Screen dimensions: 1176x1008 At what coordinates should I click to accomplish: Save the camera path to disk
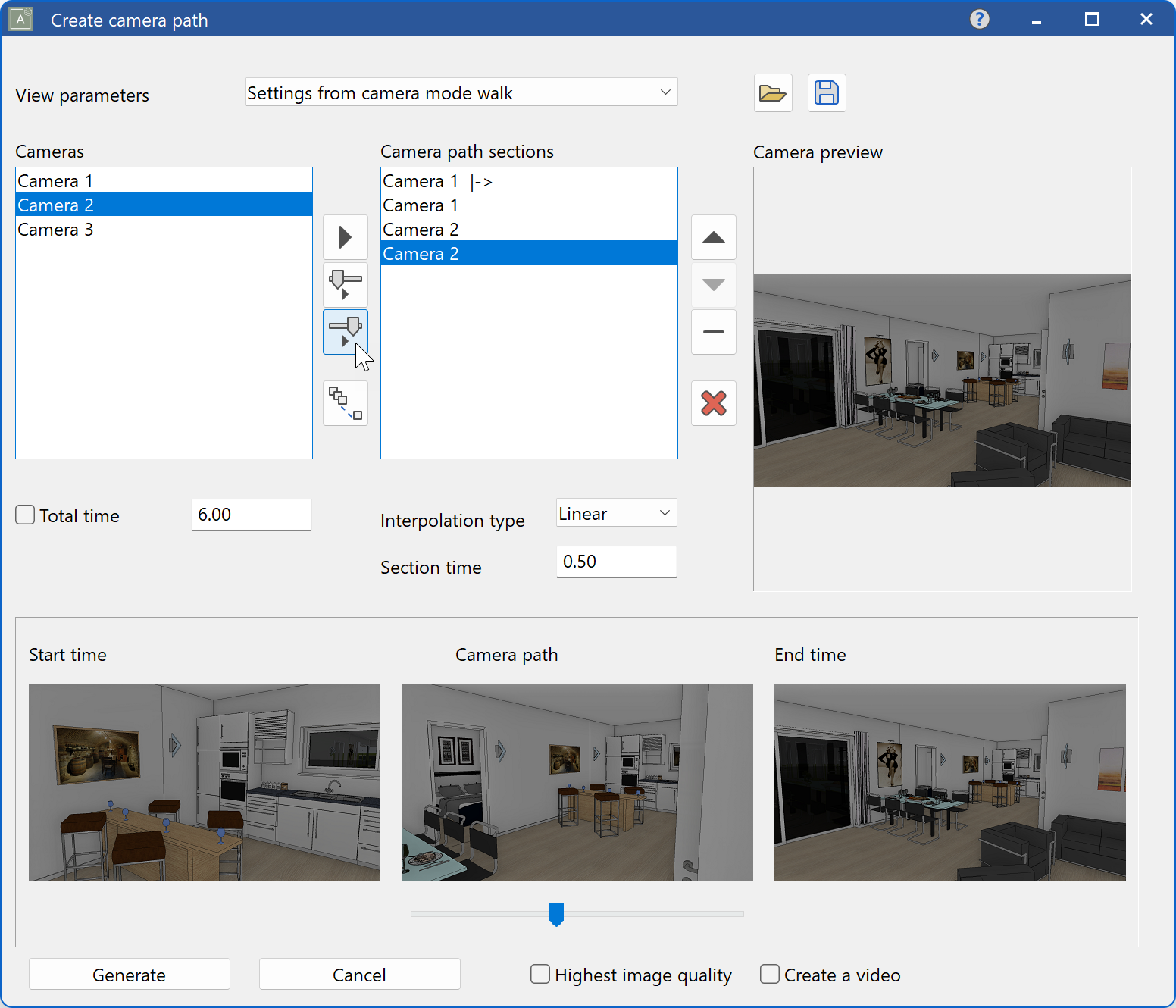[x=826, y=93]
